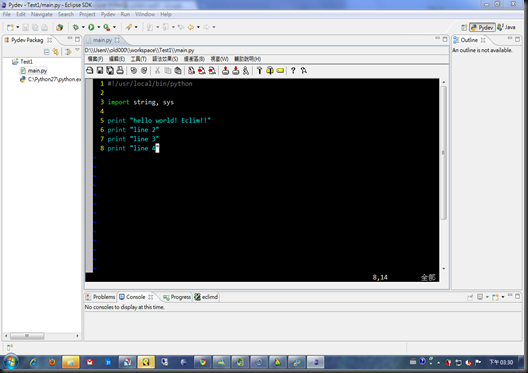Open the Back history dropdown arrow
Viewport: 528px width, 373px height.
coord(198,27)
